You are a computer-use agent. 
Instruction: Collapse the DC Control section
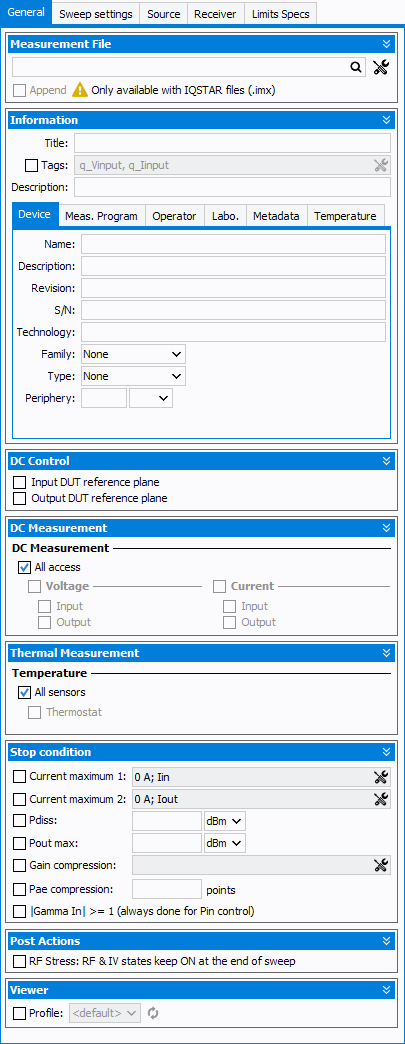(x=386, y=461)
